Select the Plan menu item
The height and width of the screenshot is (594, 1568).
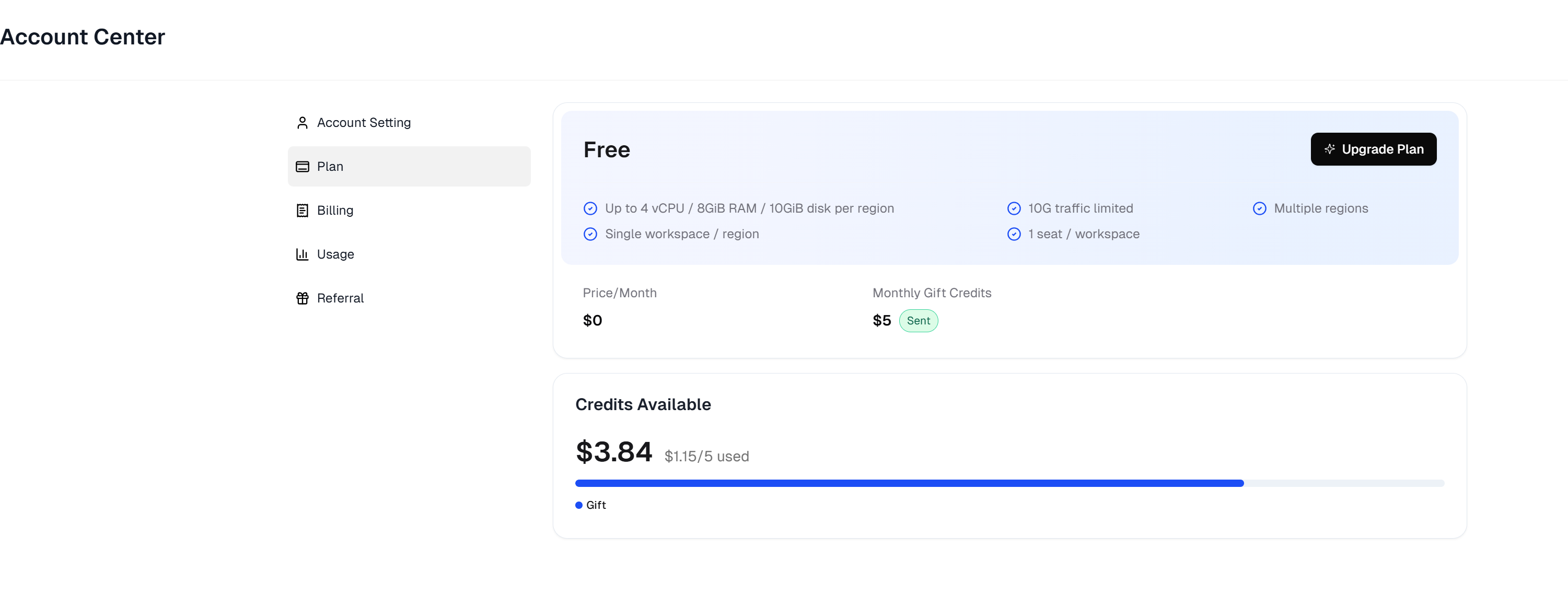(x=409, y=167)
